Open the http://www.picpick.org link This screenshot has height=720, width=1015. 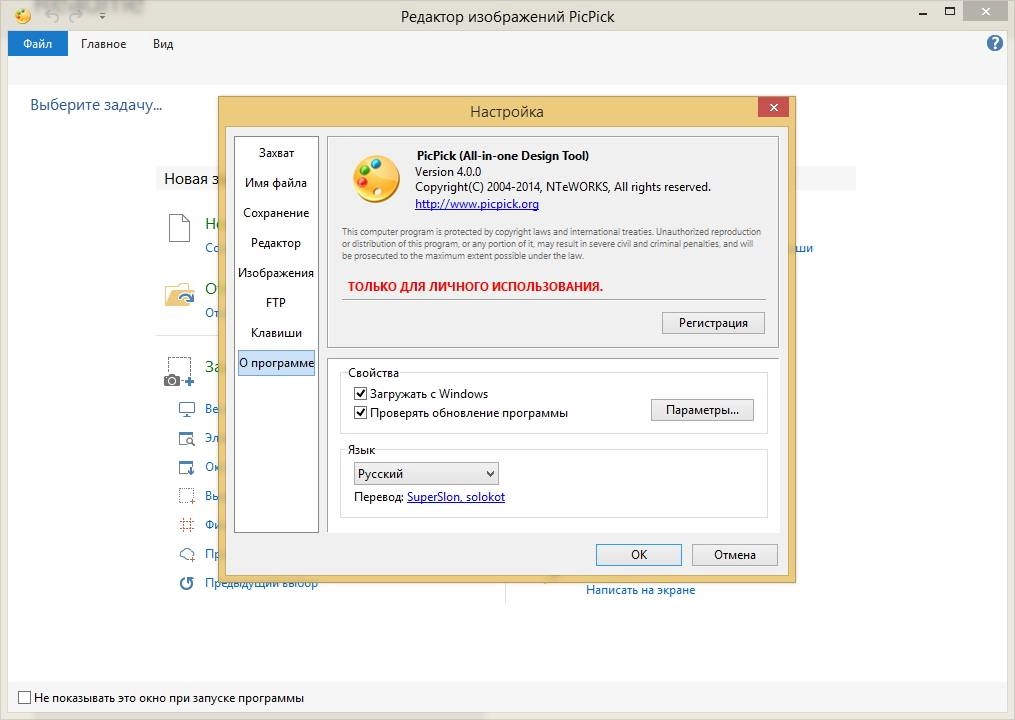tap(477, 204)
